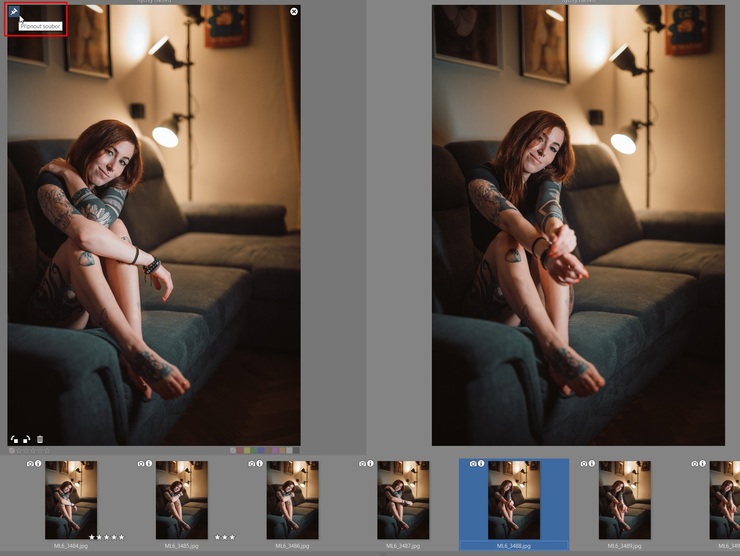Select the ML6_3487.jpg thumbnail
This screenshot has width=740, height=556.
(x=403, y=500)
